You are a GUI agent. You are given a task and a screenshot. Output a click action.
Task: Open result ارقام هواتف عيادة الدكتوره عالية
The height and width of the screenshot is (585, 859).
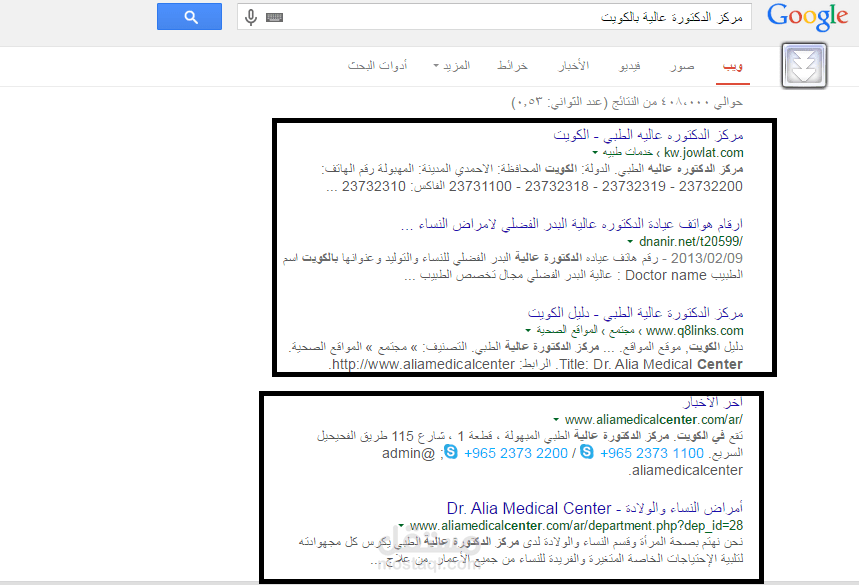click(x=572, y=224)
